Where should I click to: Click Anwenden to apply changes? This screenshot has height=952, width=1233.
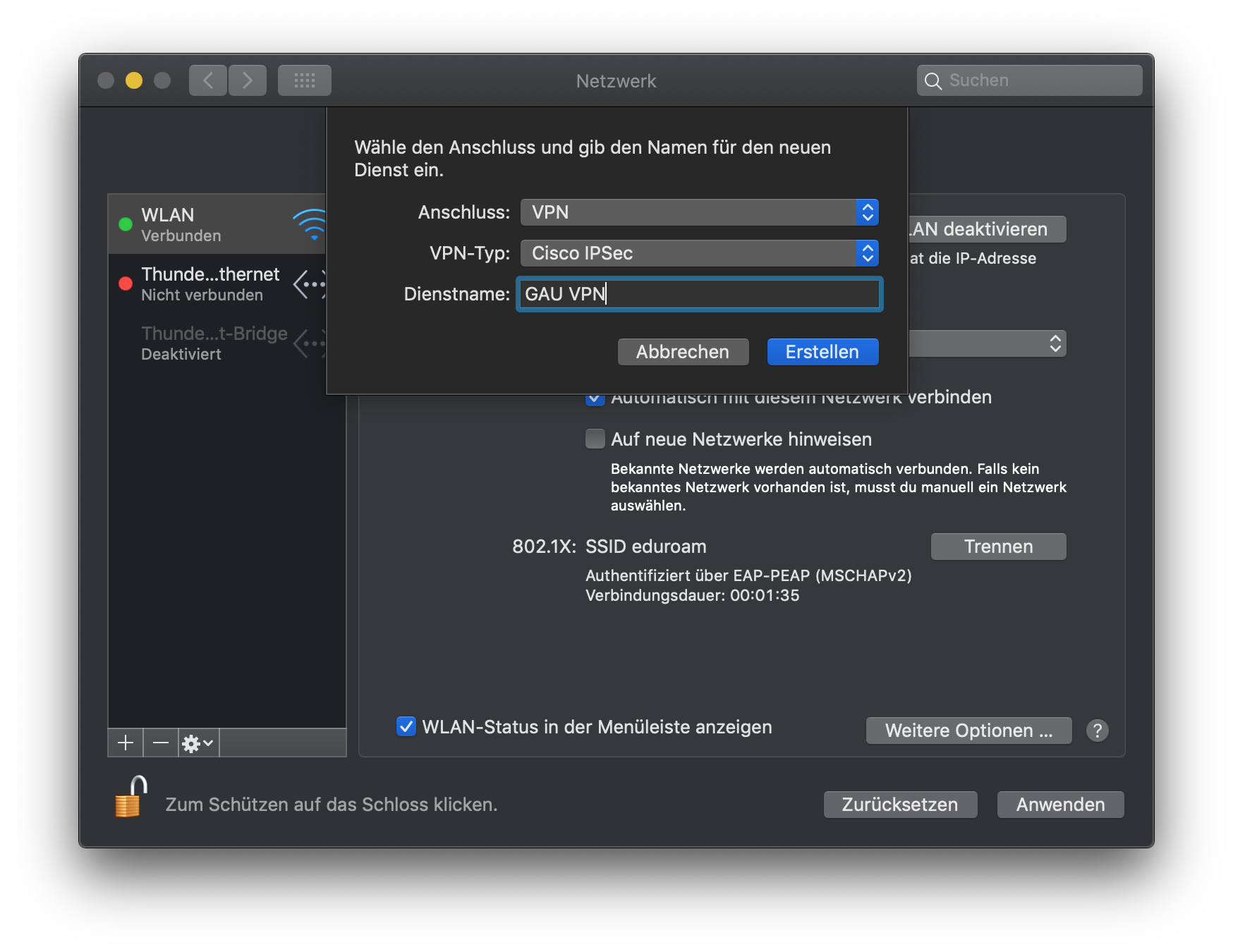click(1060, 805)
